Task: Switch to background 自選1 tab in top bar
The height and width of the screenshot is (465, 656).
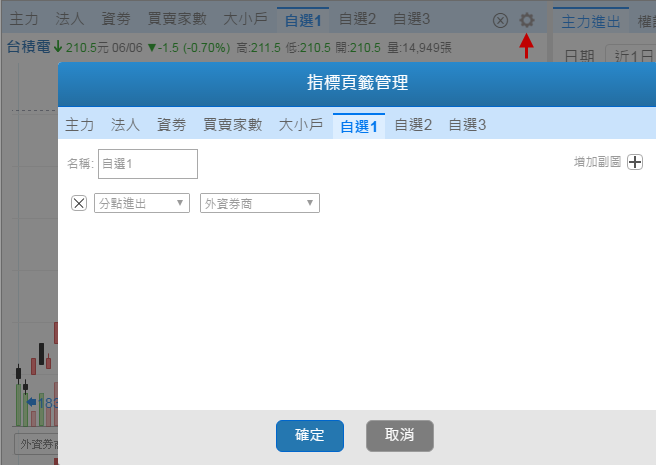Action: 303,20
